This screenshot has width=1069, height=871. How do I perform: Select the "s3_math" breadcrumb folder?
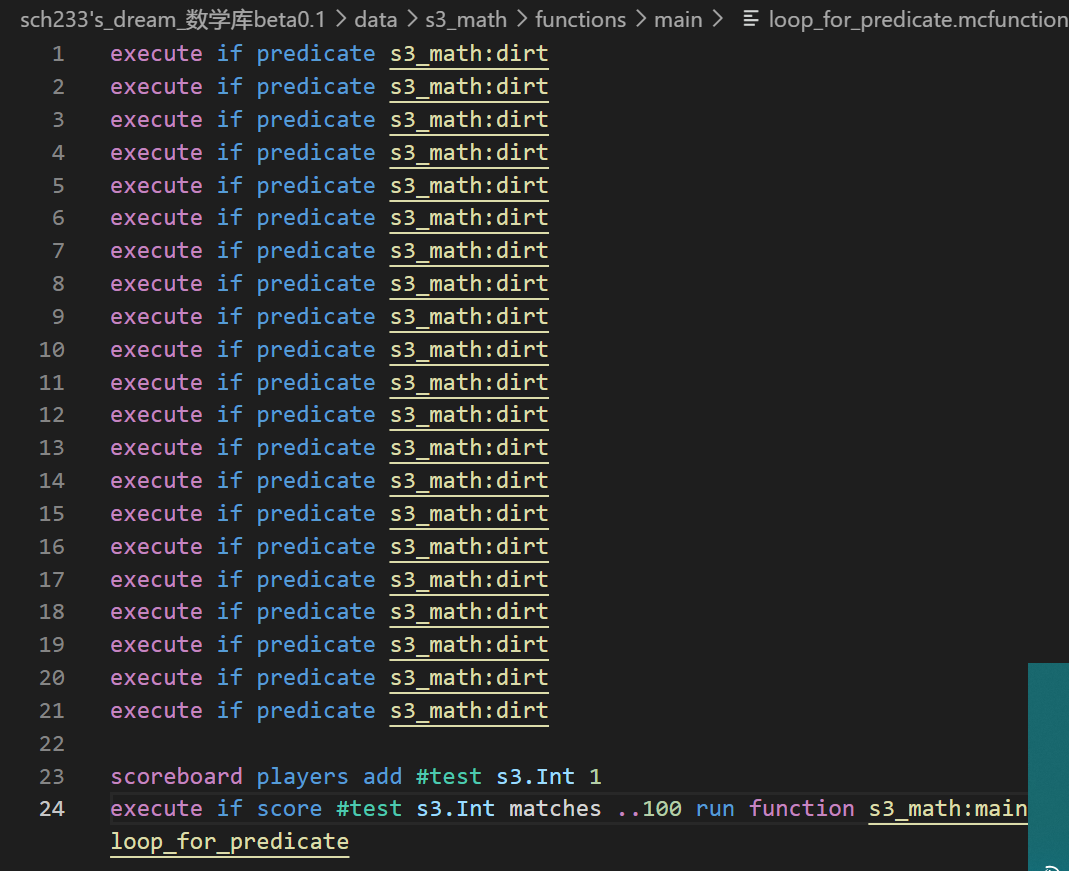coord(466,19)
